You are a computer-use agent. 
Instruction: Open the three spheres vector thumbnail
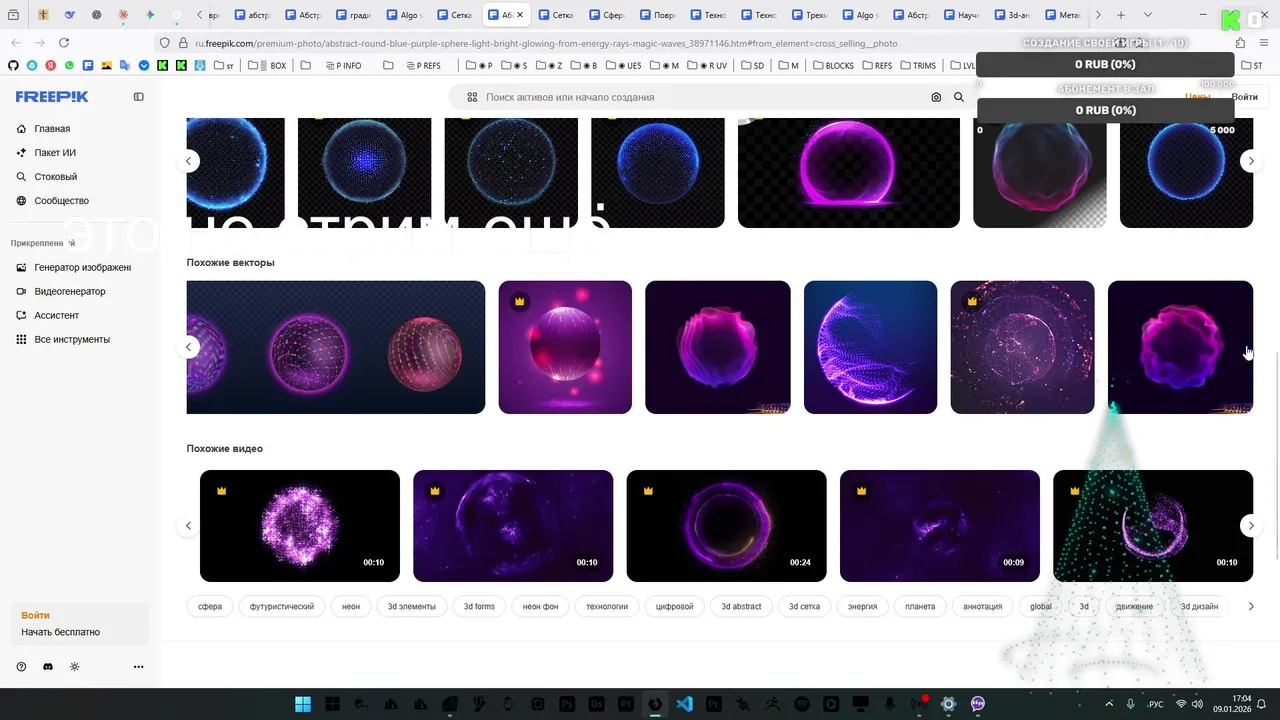point(335,347)
